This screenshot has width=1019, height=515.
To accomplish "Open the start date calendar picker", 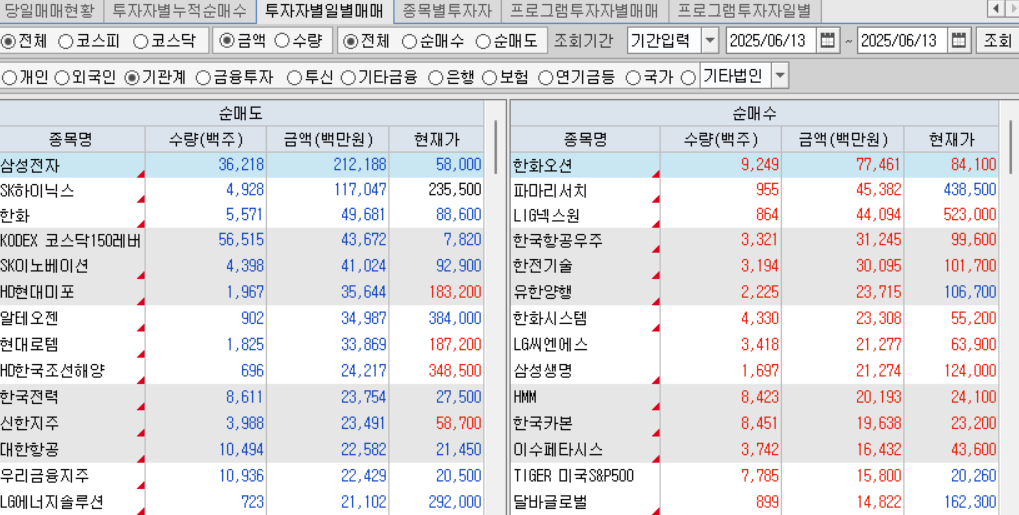I will click(x=827, y=40).
